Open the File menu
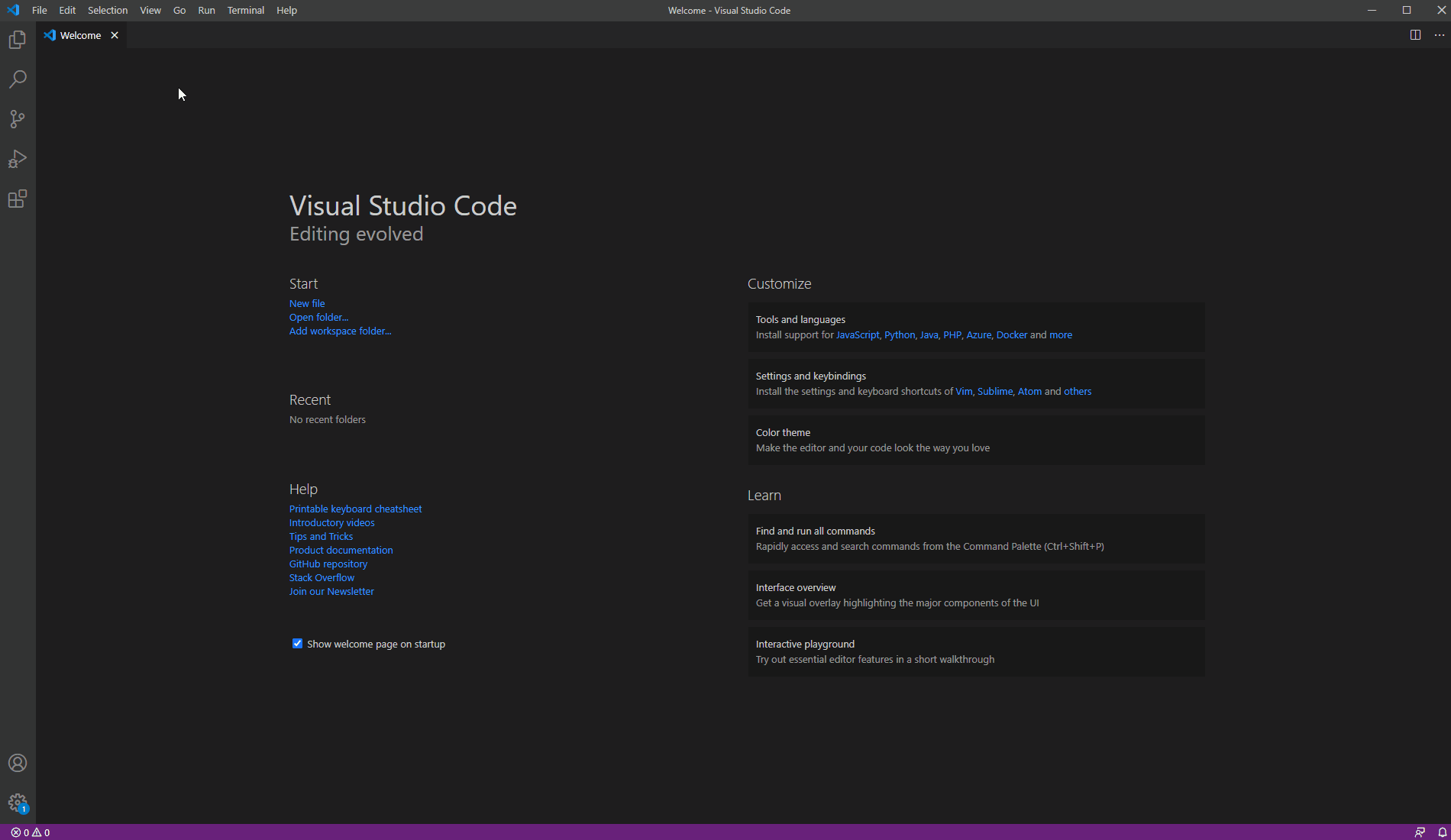 (x=40, y=10)
